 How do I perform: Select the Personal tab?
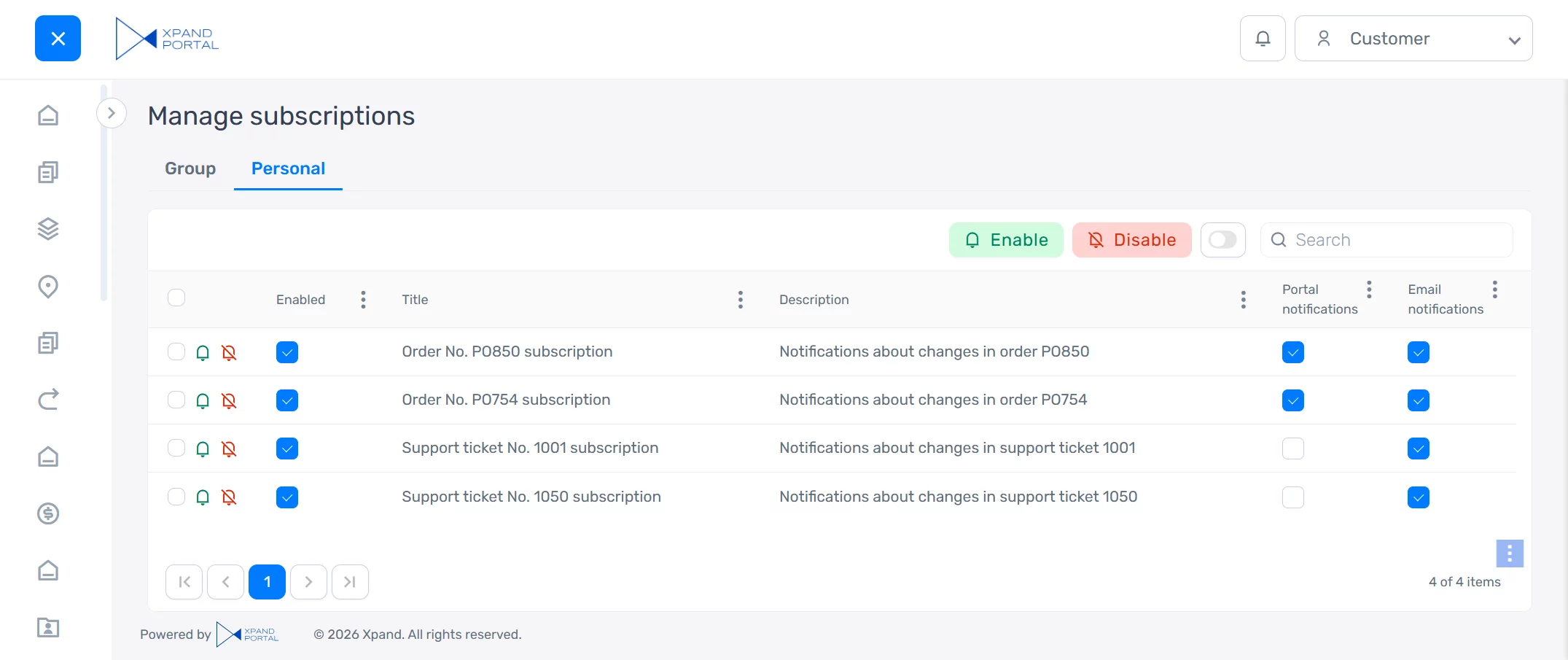[x=288, y=168]
